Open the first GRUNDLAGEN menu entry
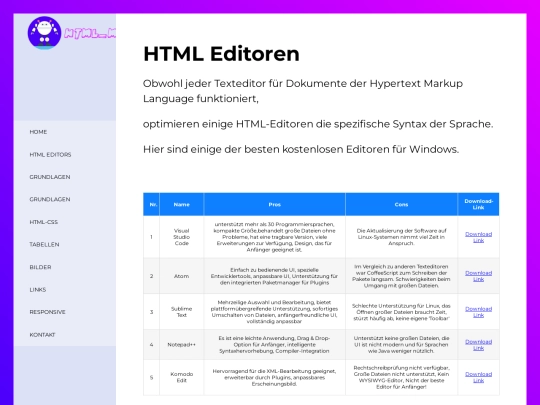The height and width of the screenshot is (405, 540). click(x=50, y=177)
